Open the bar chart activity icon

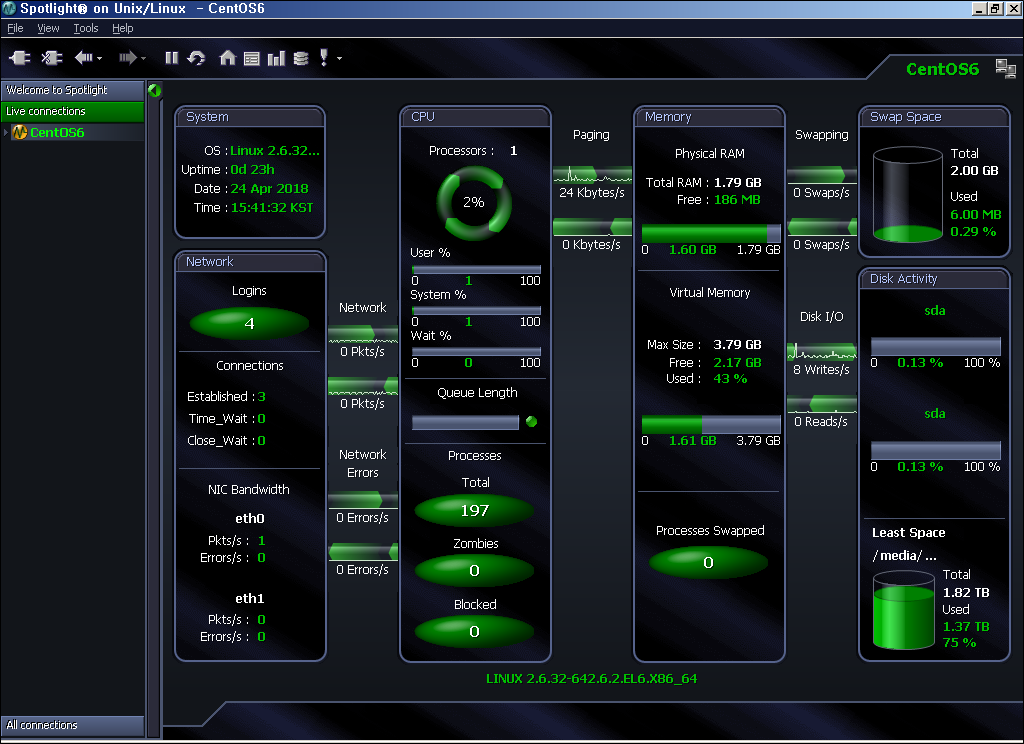[x=276, y=58]
